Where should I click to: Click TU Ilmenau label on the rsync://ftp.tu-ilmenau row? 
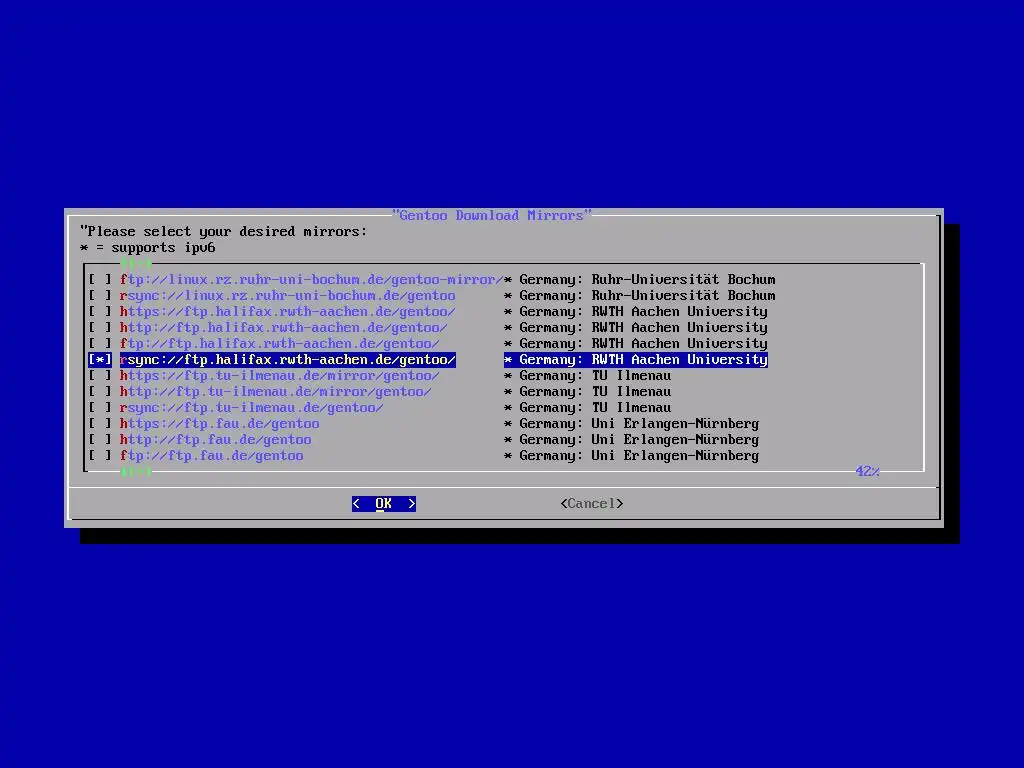point(632,408)
